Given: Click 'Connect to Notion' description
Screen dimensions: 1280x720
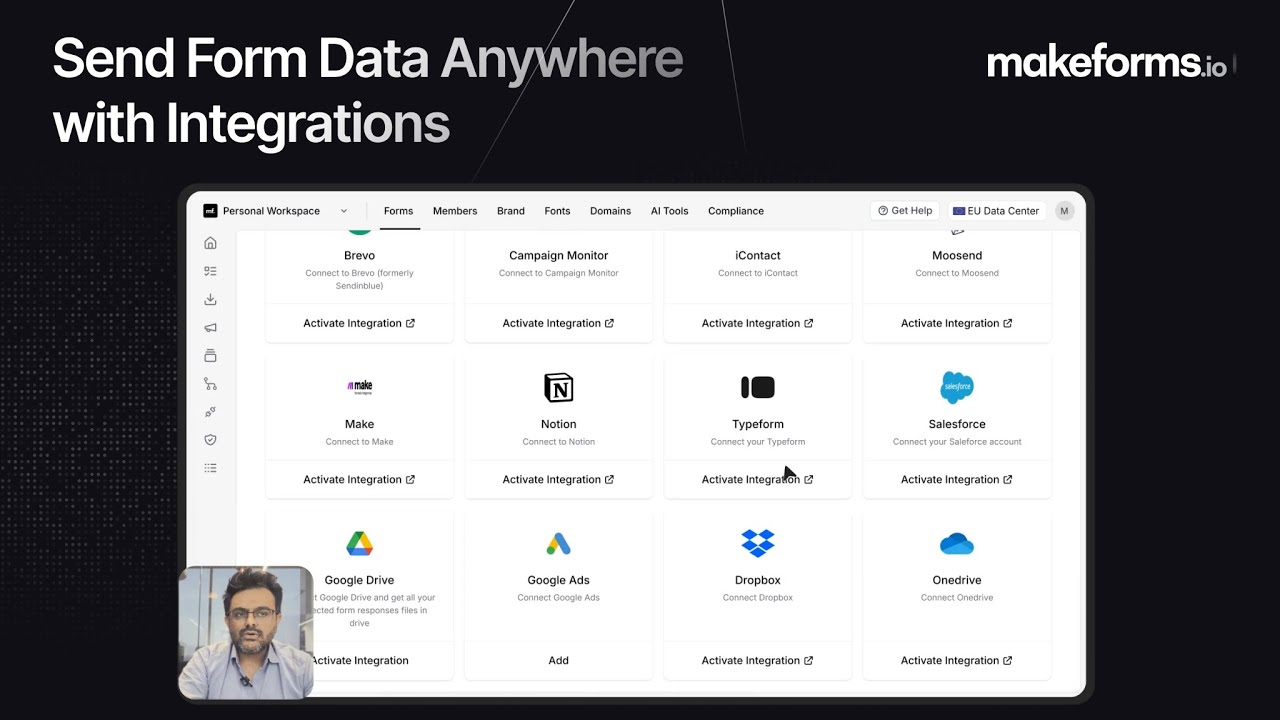Looking at the screenshot, I should 558,441.
